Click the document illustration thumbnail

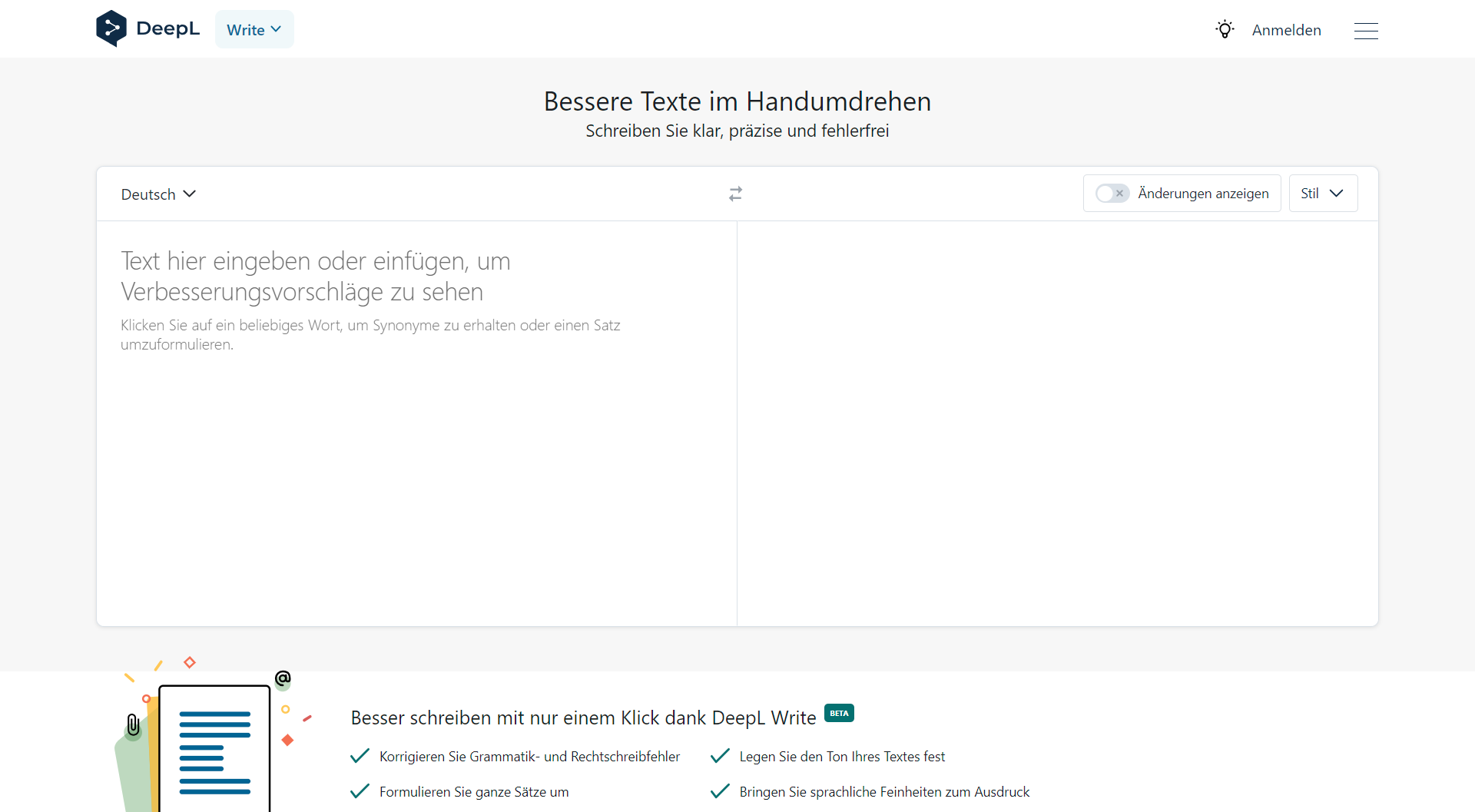click(x=214, y=749)
